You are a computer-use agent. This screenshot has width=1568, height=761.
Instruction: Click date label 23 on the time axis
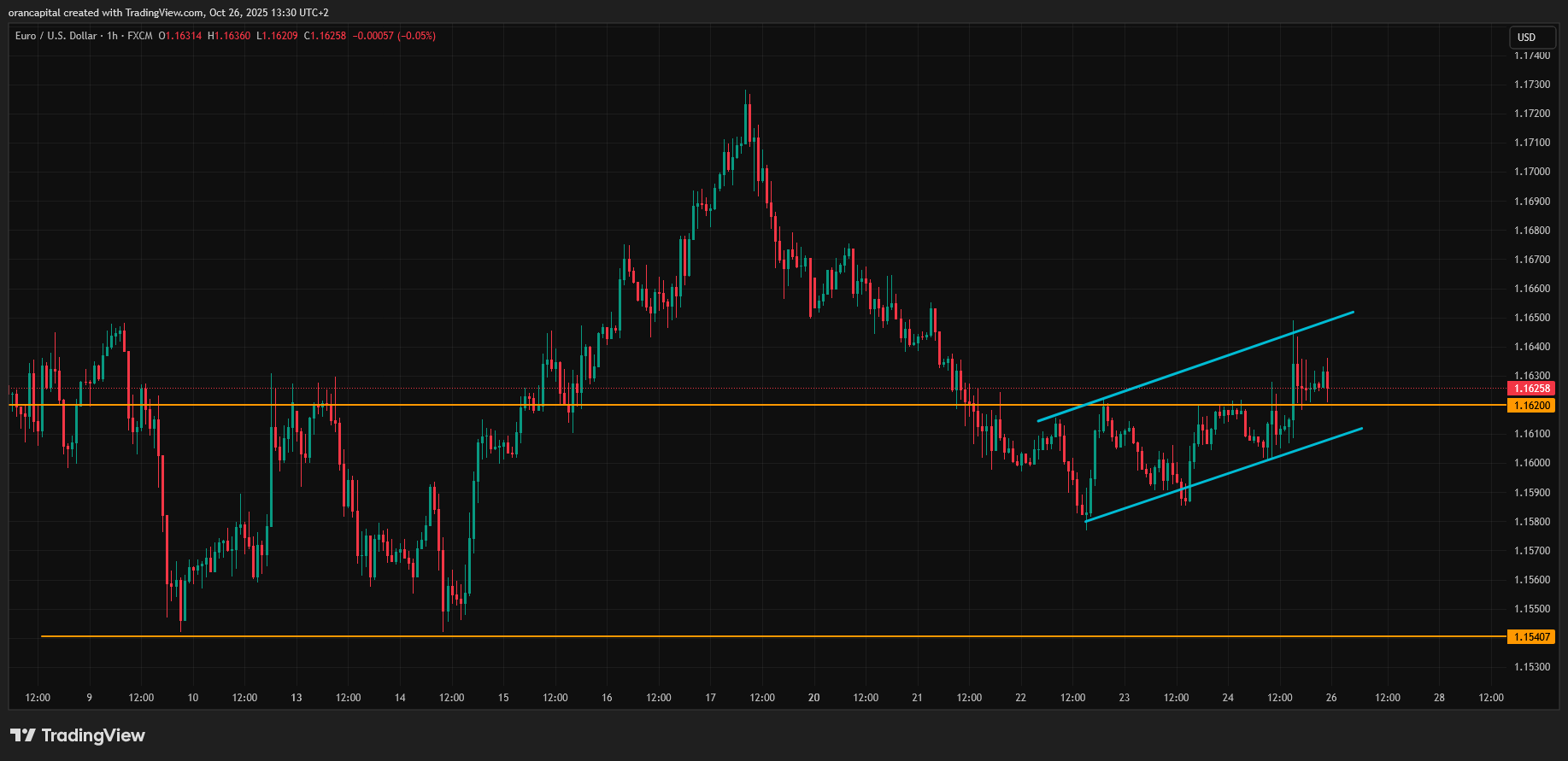pyautogui.click(x=1125, y=698)
